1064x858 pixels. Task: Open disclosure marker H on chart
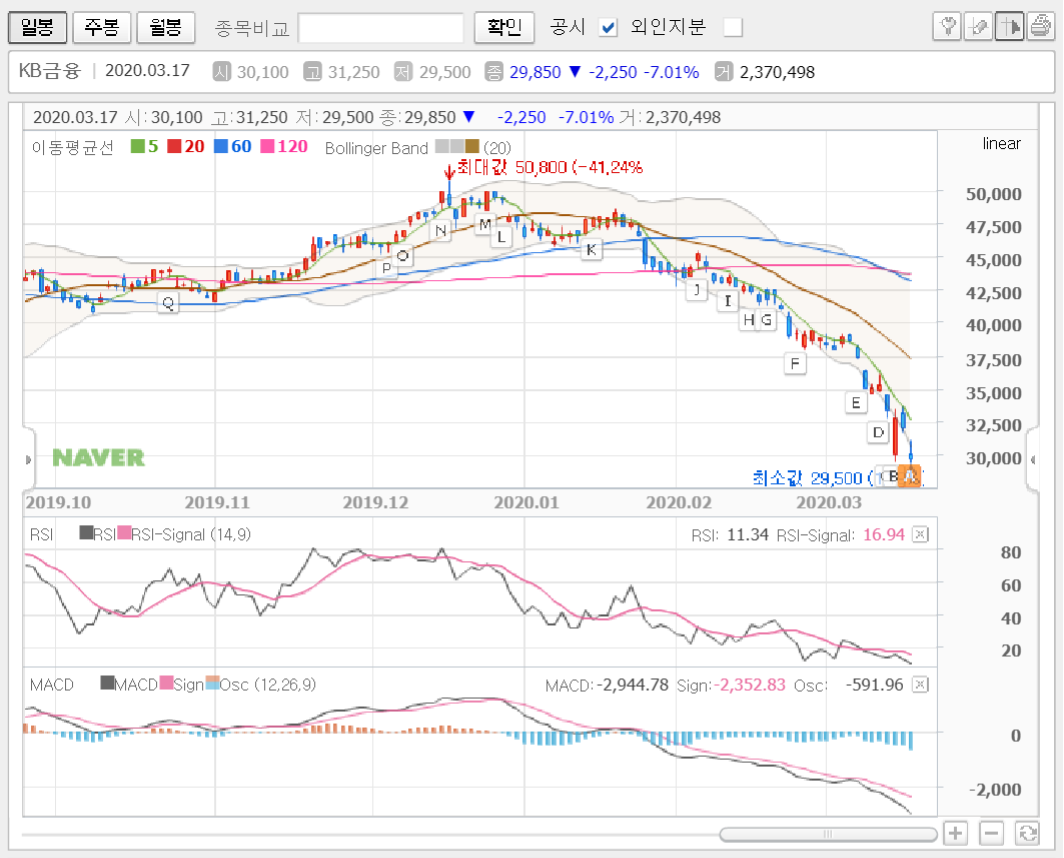pyautogui.click(x=748, y=320)
